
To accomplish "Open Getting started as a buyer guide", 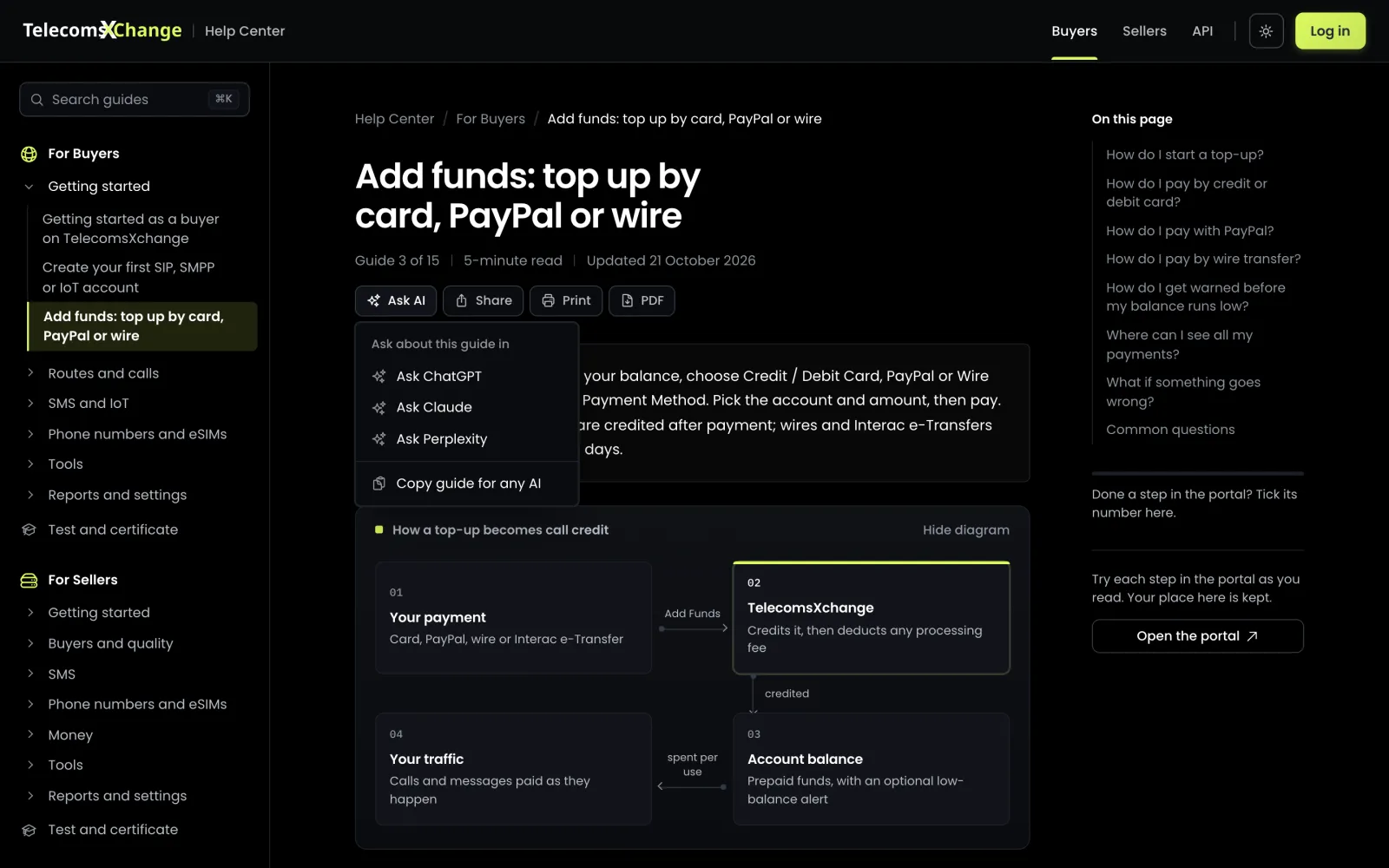I will (x=131, y=229).
